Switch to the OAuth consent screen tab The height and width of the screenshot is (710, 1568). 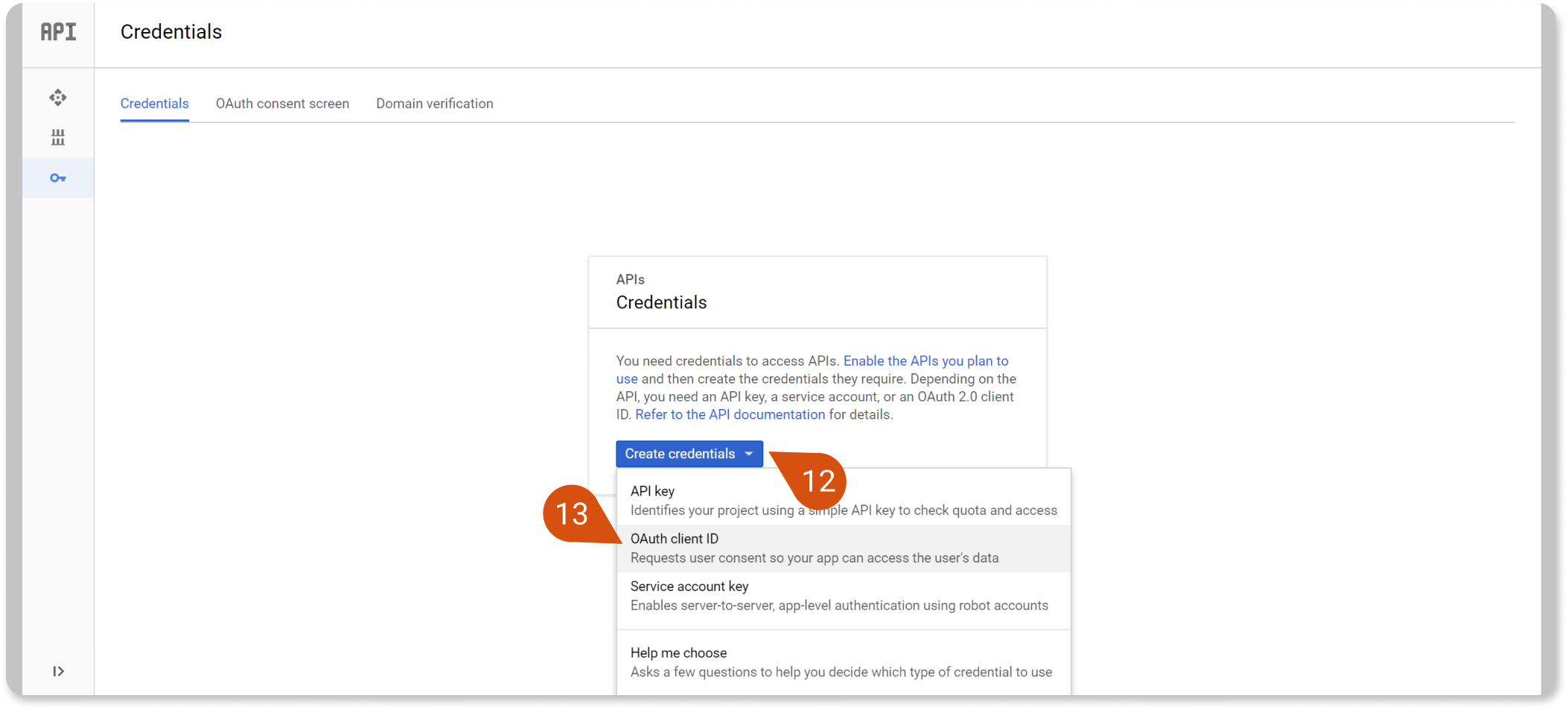[282, 104]
